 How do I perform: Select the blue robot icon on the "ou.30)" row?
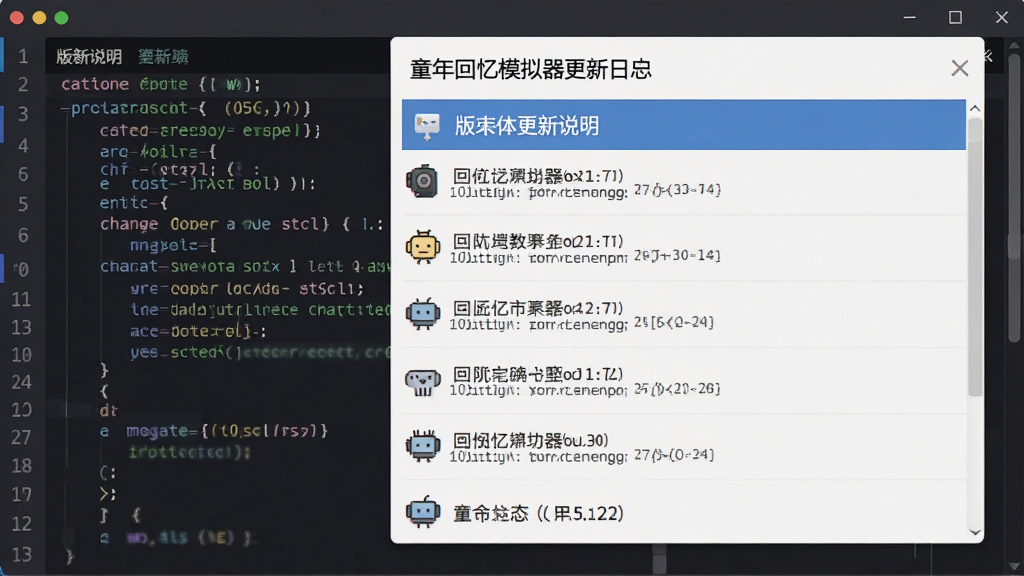coord(423,446)
